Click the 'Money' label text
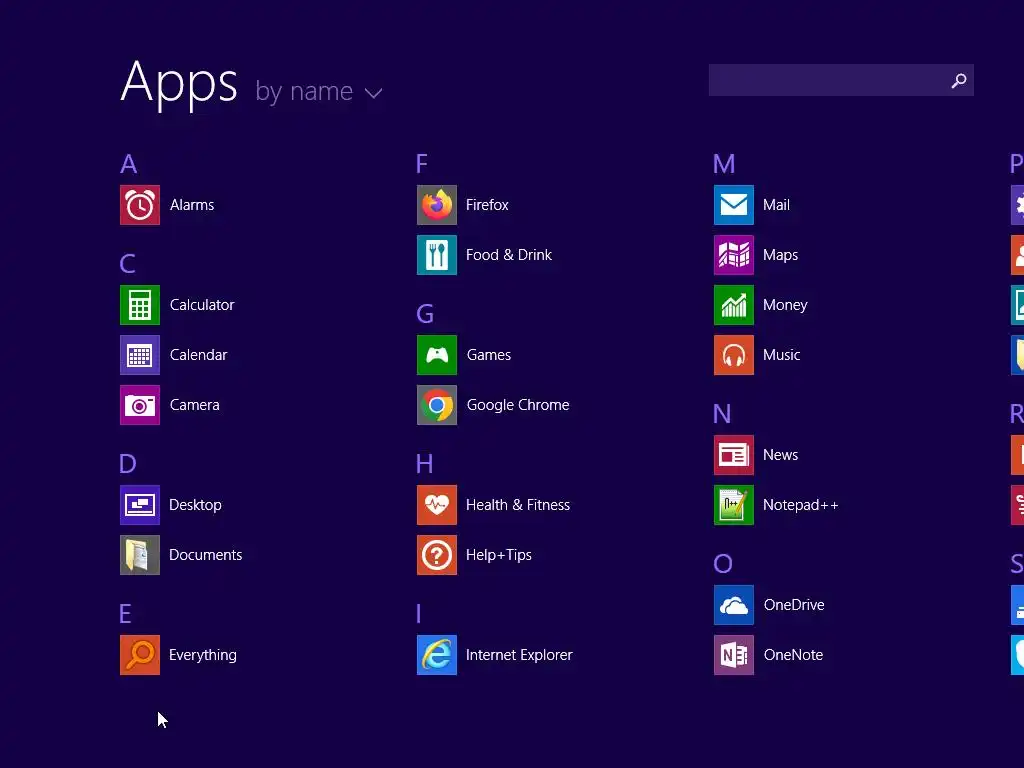This screenshot has height=768, width=1024. click(785, 305)
